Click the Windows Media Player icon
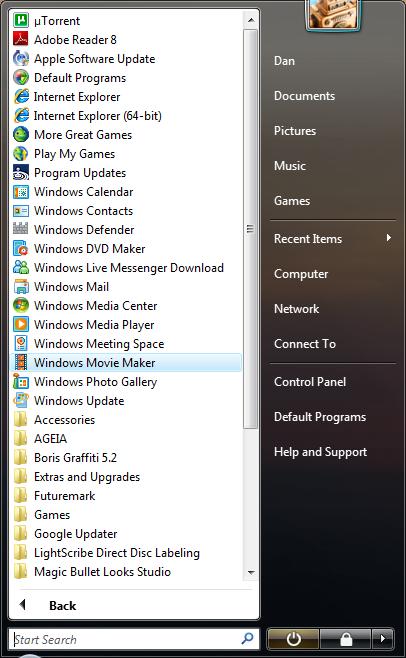The width and height of the screenshot is (406, 658). point(21,324)
